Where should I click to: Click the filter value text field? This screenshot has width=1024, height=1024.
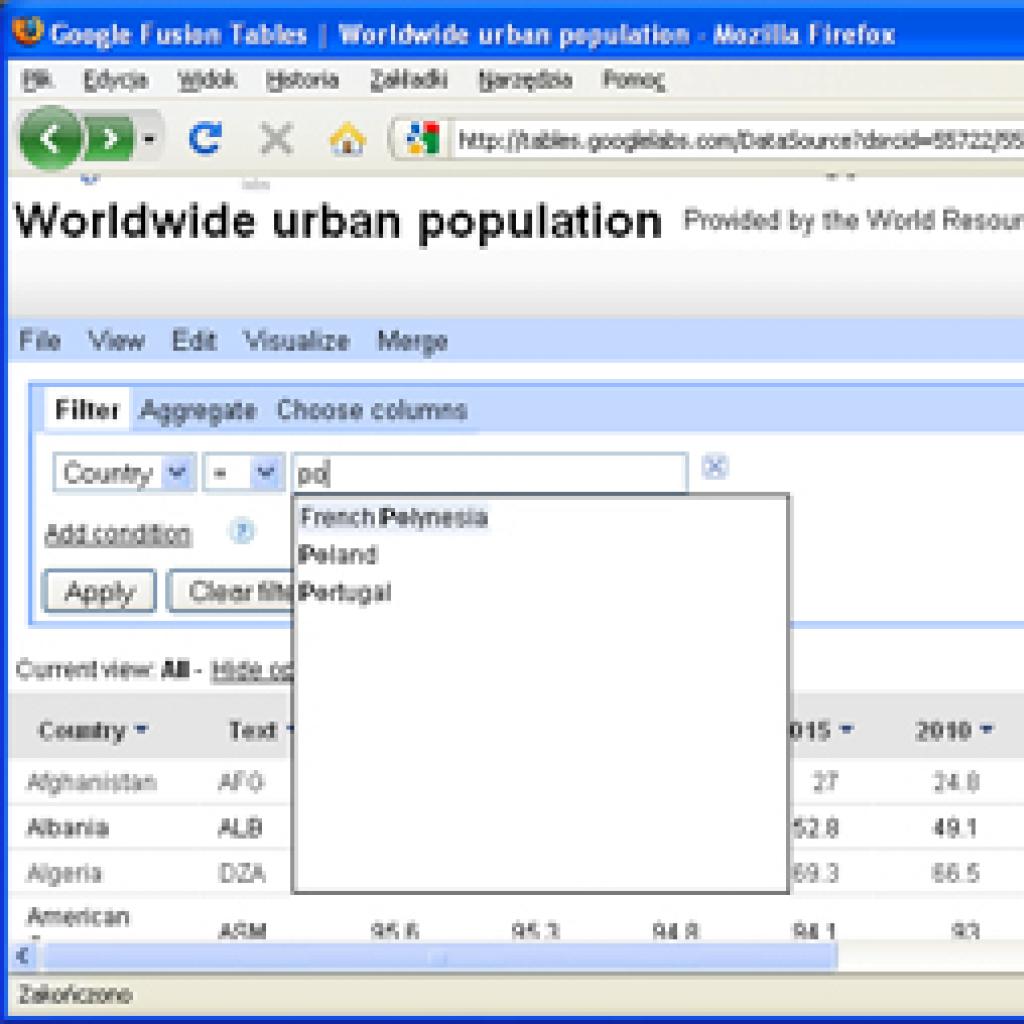tap(490, 473)
